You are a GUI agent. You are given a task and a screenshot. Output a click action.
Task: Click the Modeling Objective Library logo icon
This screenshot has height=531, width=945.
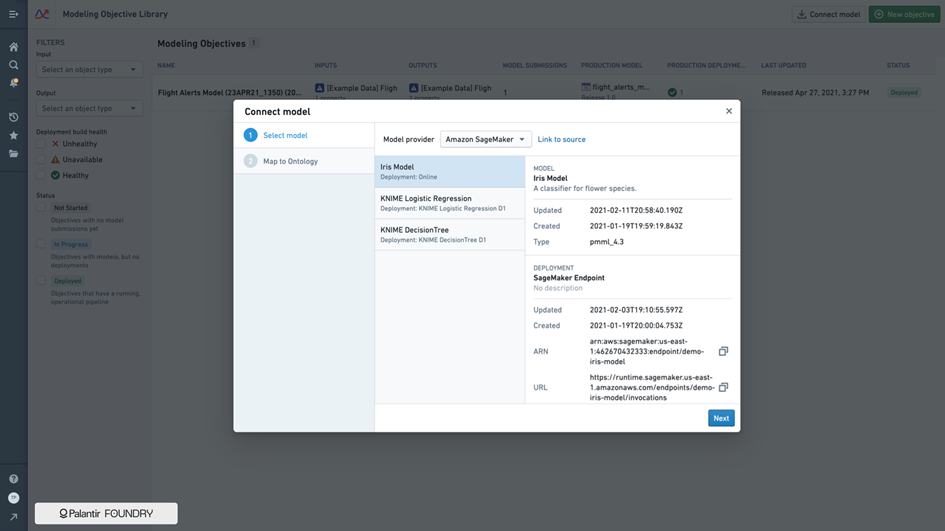pos(42,14)
